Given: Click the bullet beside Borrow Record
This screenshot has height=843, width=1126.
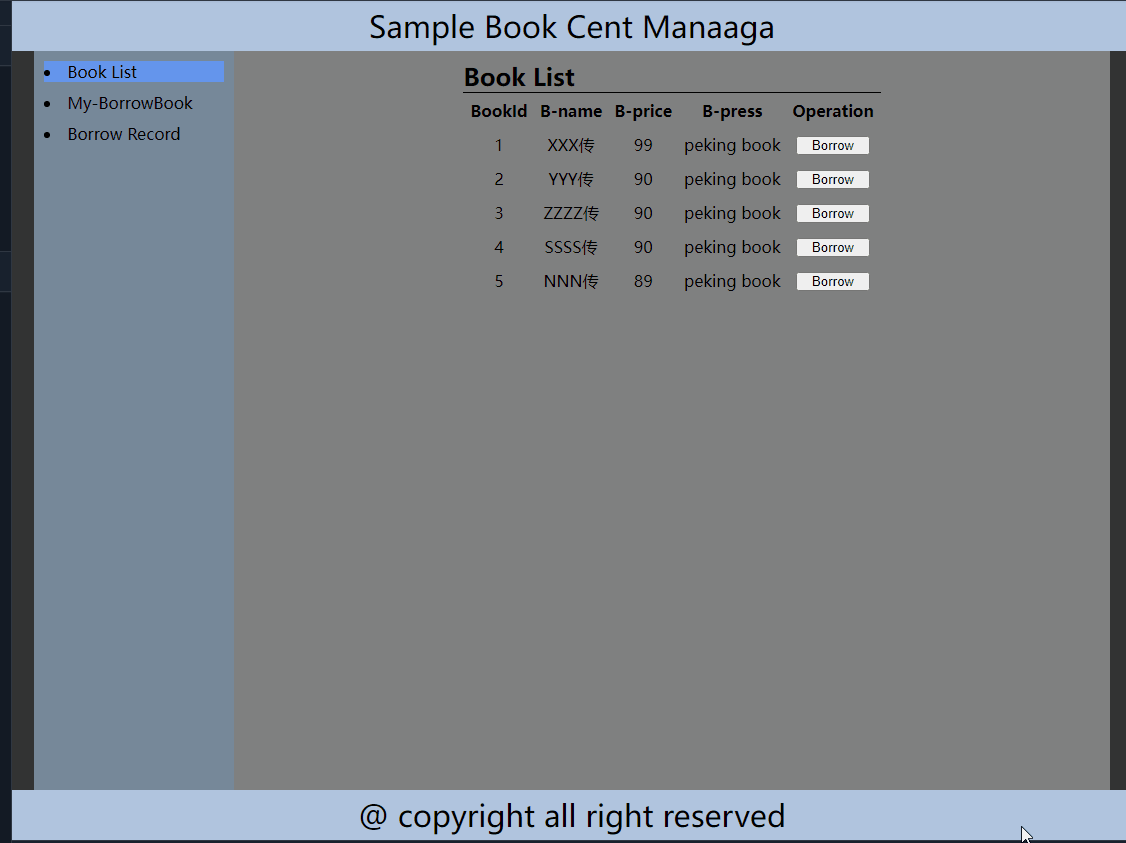Looking at the screenshot, I should [46, 133].
